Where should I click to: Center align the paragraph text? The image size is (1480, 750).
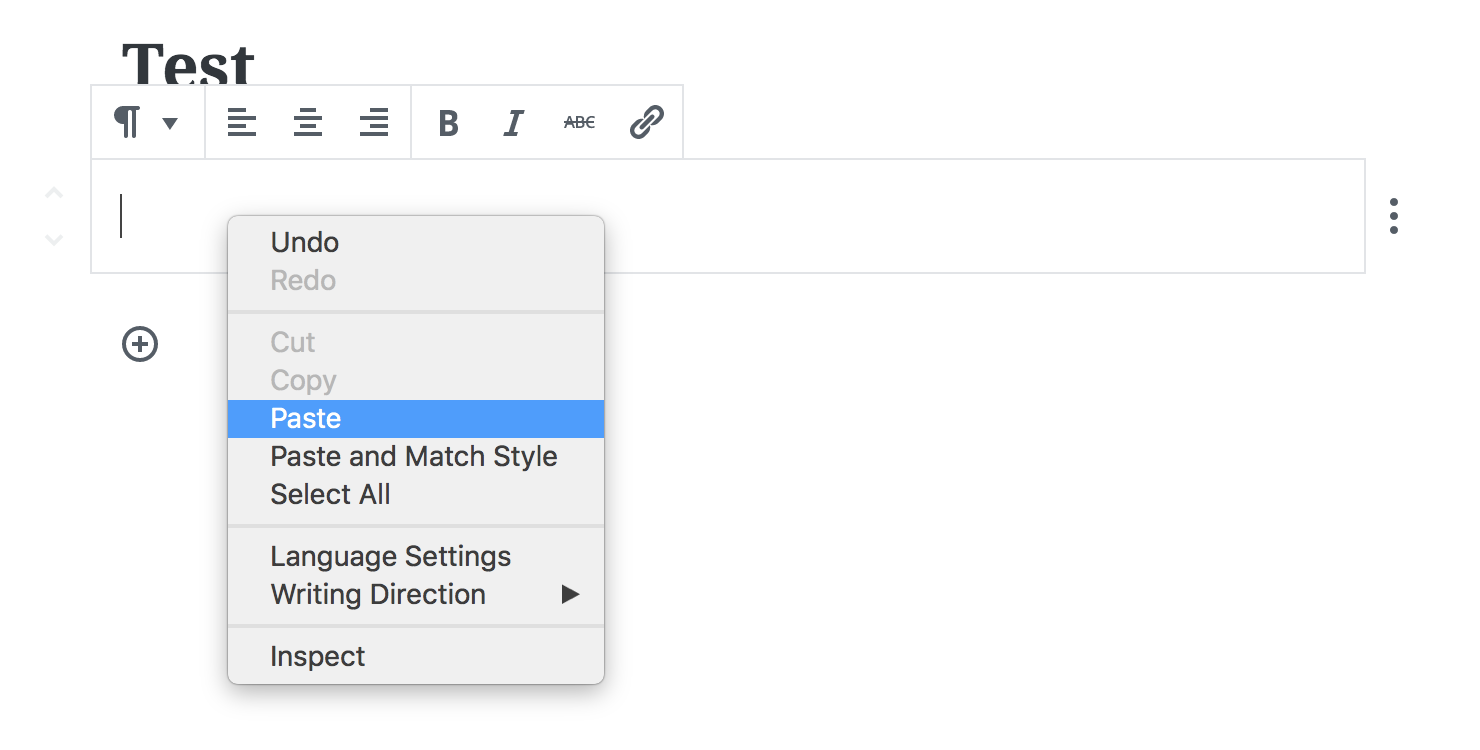pos(308,123)
